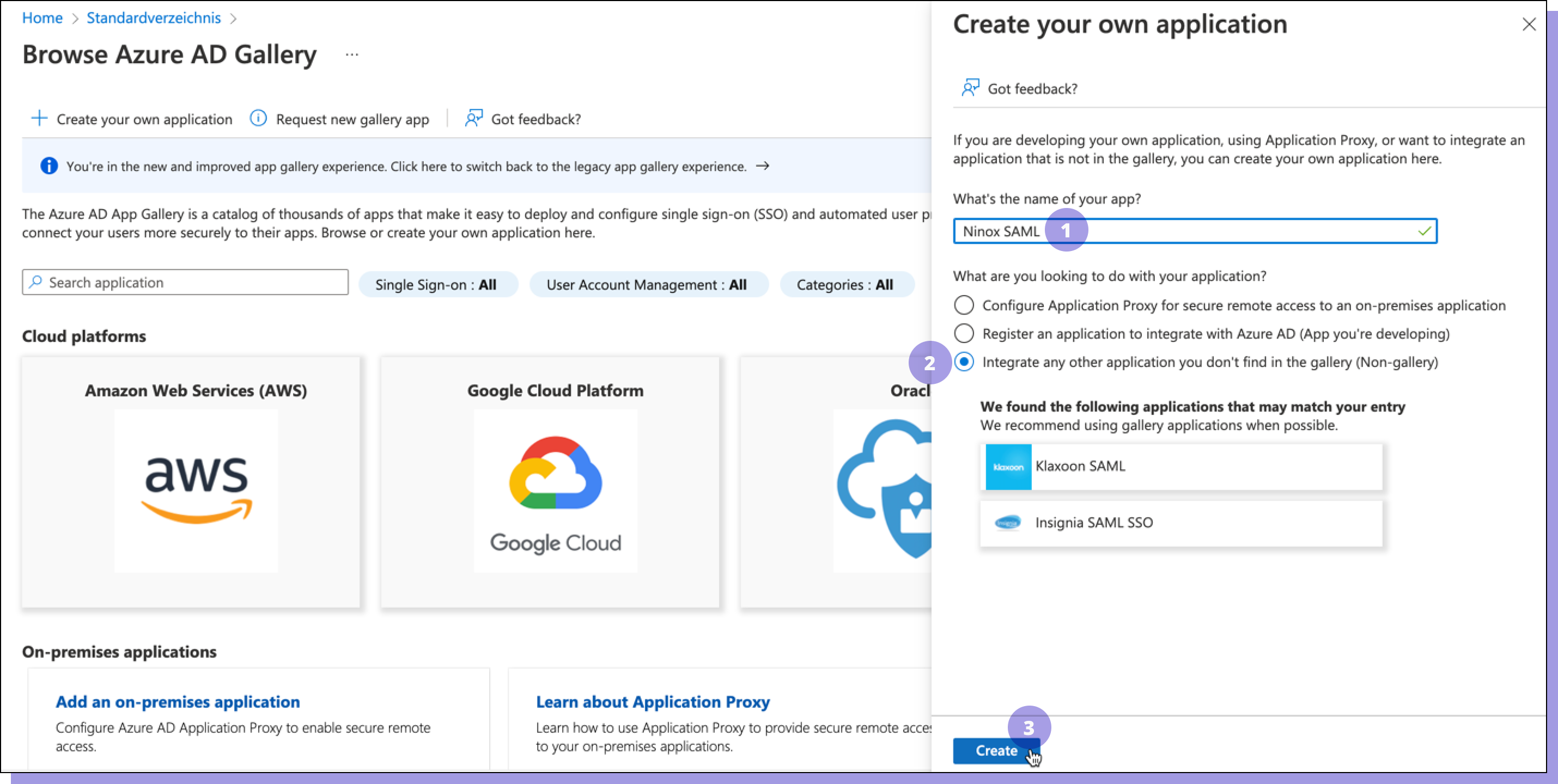This screenshot has width=1558, height=784.
Task: Click the plus icon for Create your own application
Action: click(39, 119)
